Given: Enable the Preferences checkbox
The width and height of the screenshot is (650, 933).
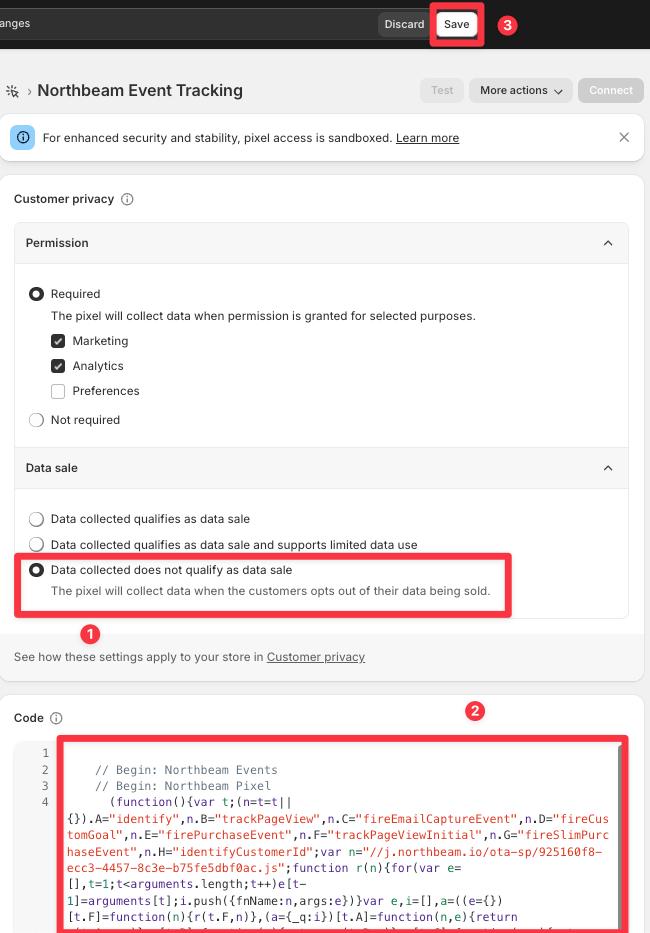Looking at the screenshot, I should coord(58,391).
